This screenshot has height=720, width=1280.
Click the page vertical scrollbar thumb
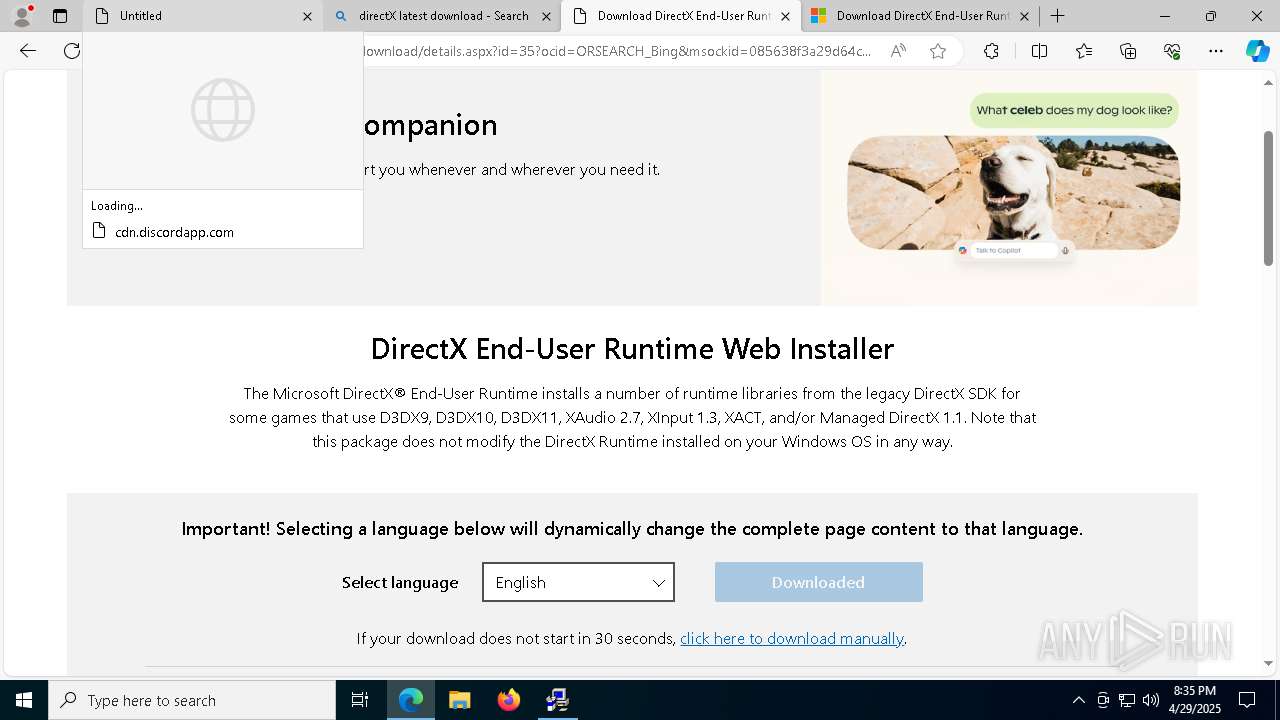point(1269,197)
